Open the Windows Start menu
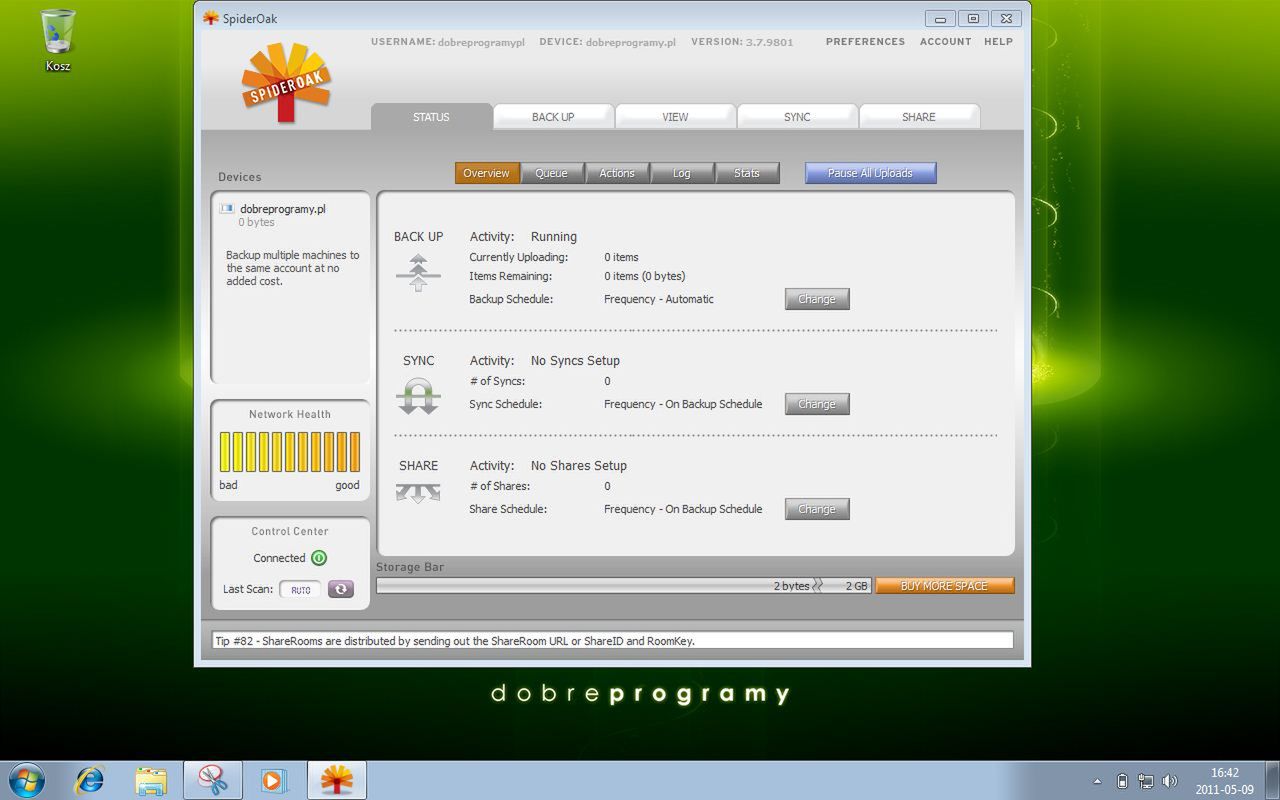Image resolution: width=1280 pixels, height=800 pixels. (27, 780)
